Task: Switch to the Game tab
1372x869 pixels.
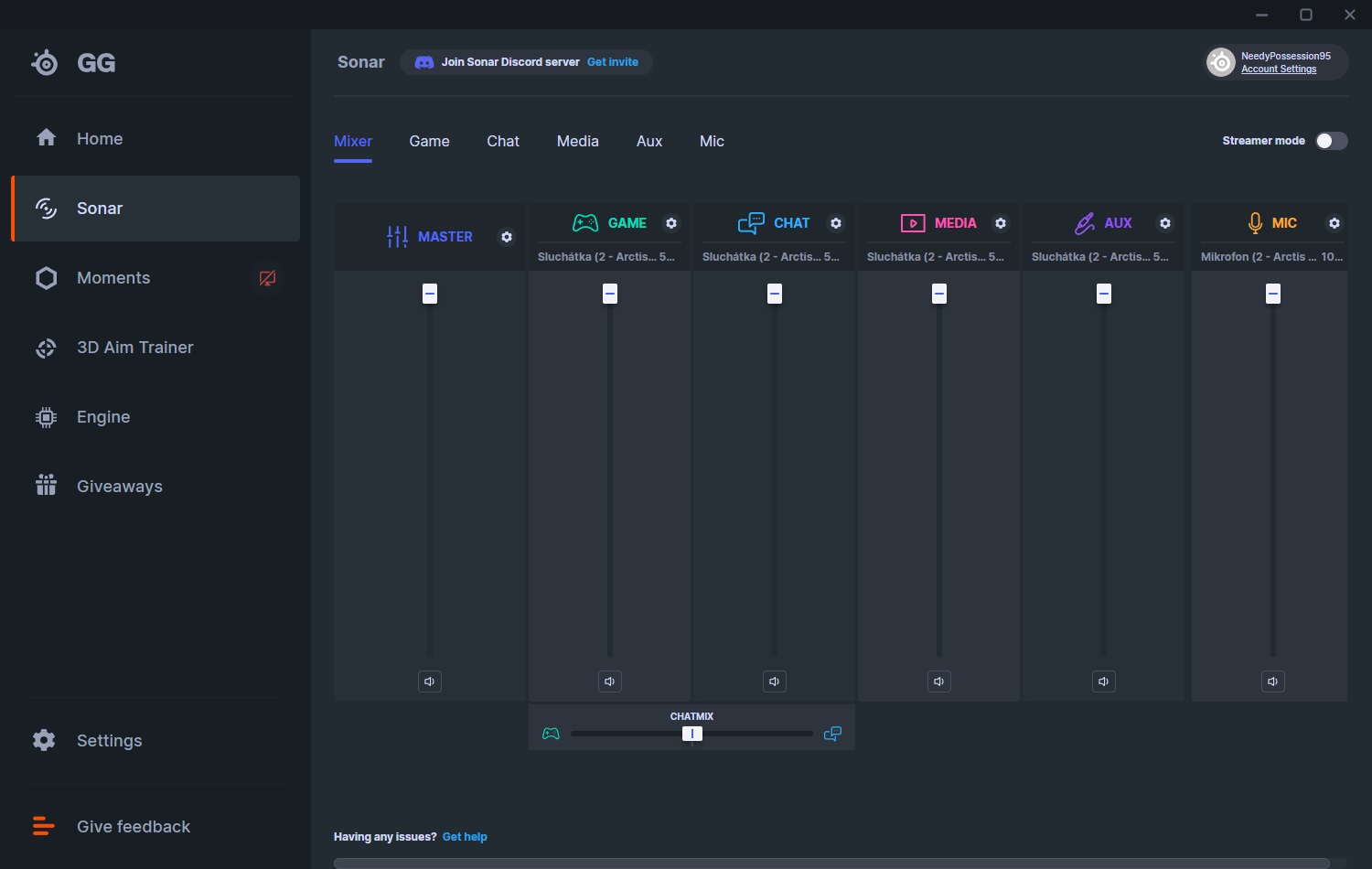Action: click(x=429, y=141)
